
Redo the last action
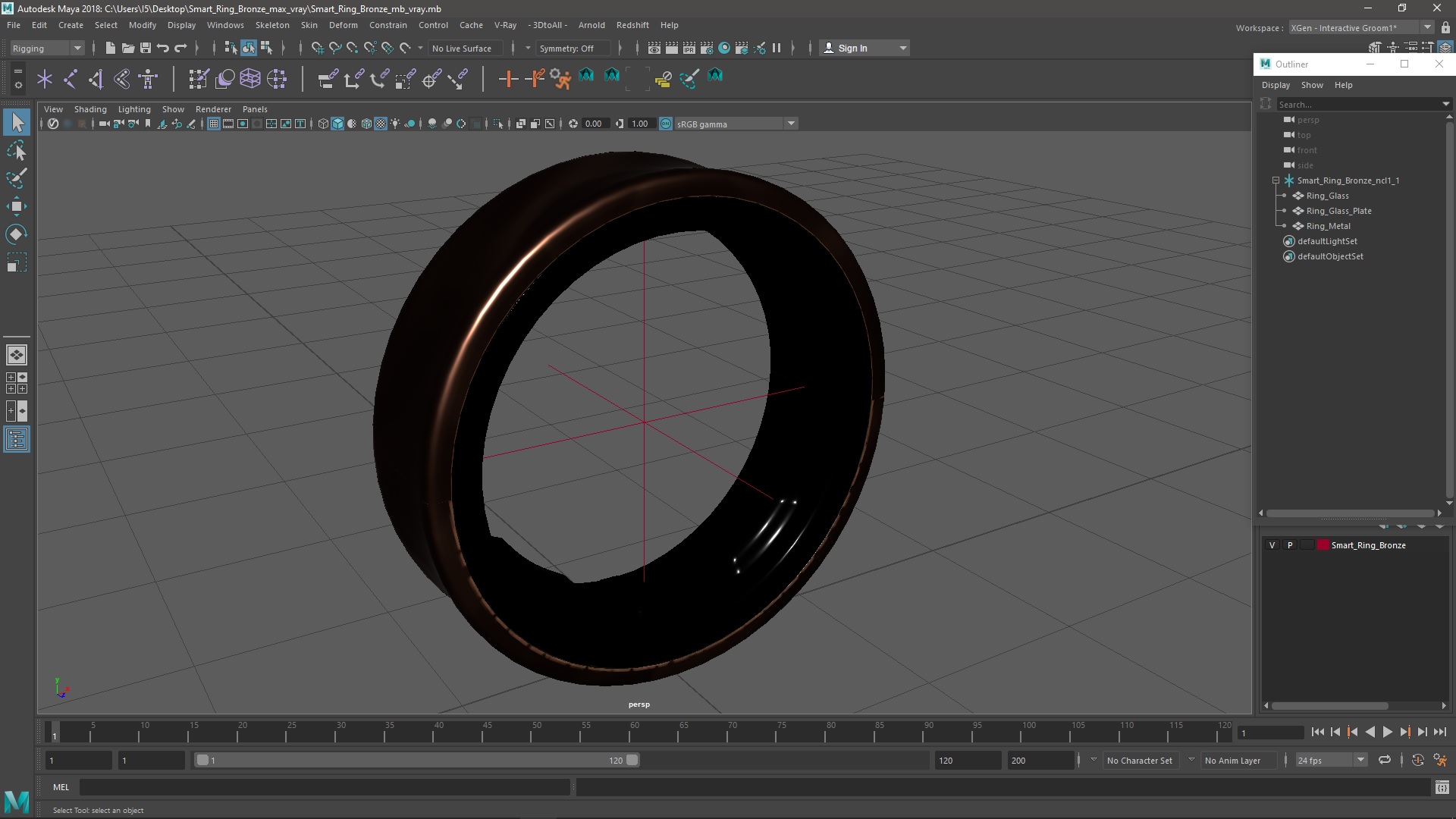click(x=180, y=48)
